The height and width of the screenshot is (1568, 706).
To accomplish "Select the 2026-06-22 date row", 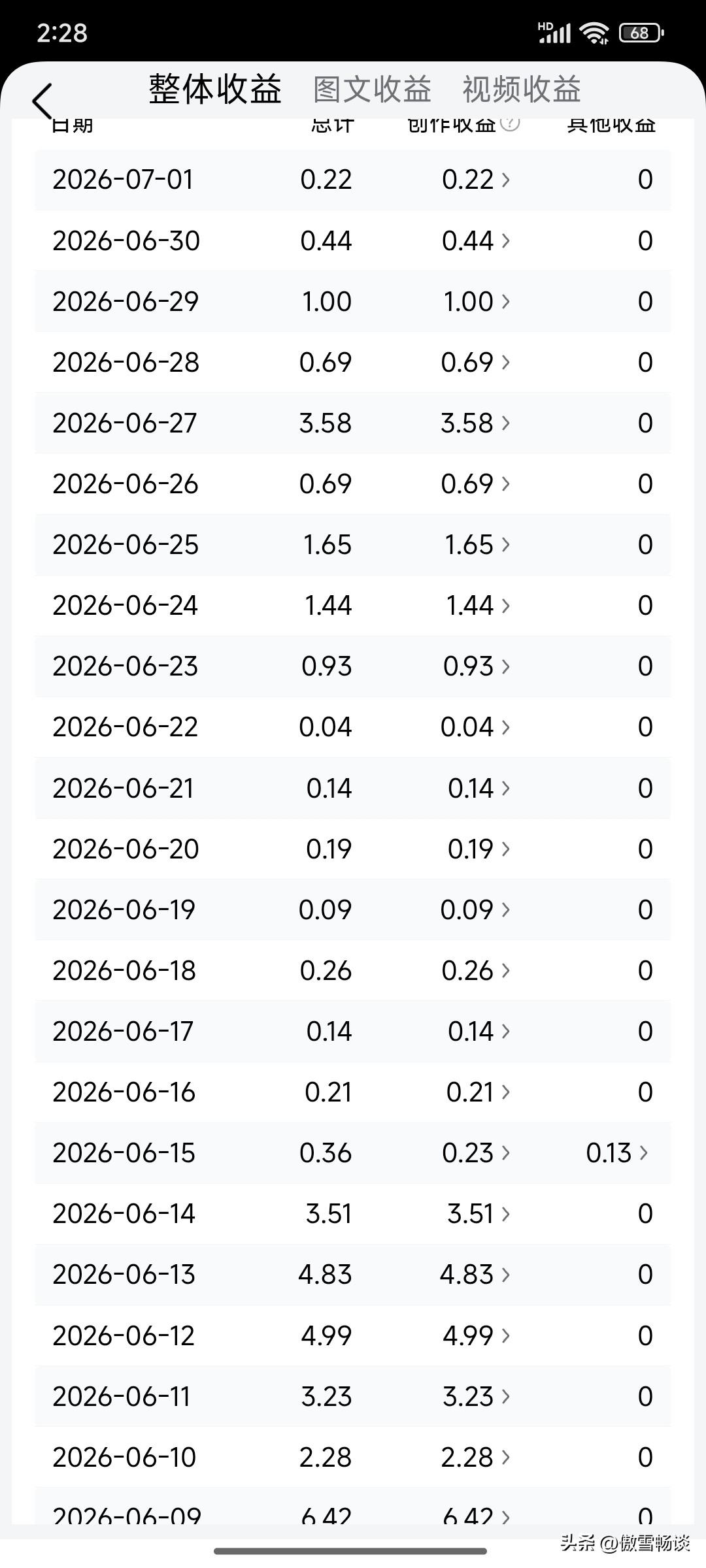I will click(x=353, y=727).
